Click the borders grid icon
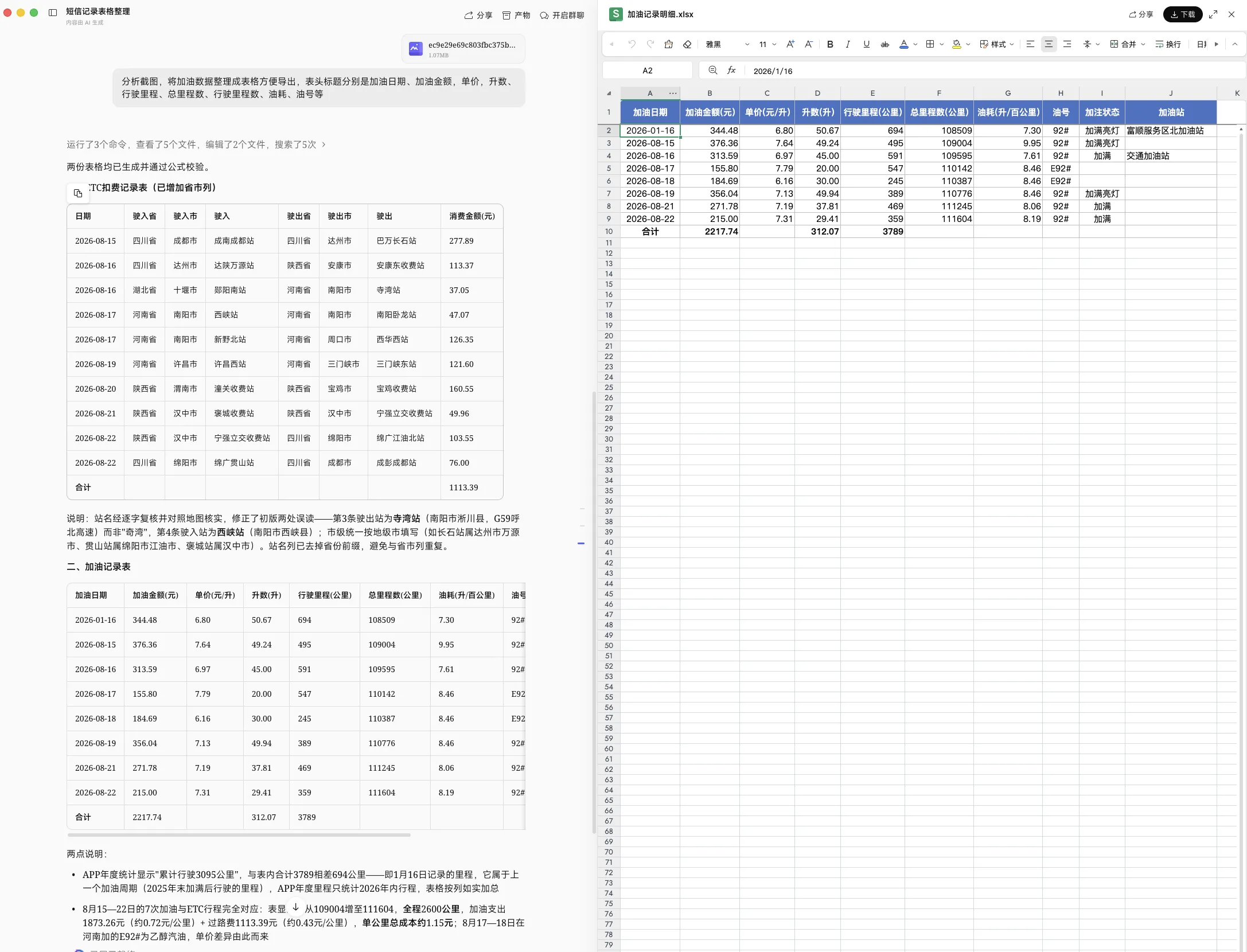The height and width of the screenshot is (952, 1247). point(930,44)
